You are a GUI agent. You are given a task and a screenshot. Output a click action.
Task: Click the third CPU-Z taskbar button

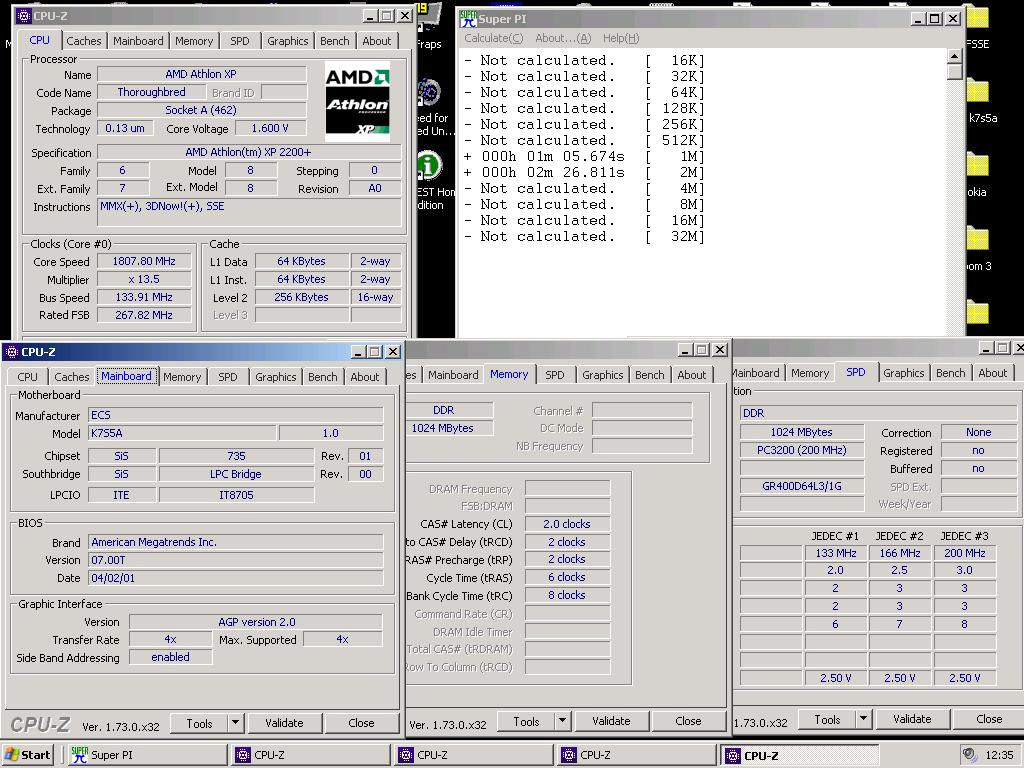tap(637, 755)
